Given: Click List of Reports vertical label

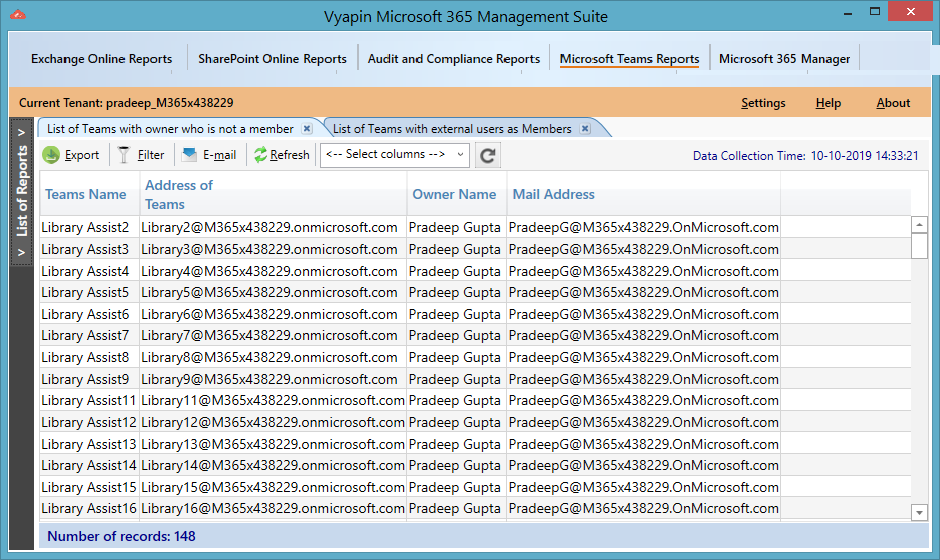Looking at the screenshot, I should coord(22,191).
